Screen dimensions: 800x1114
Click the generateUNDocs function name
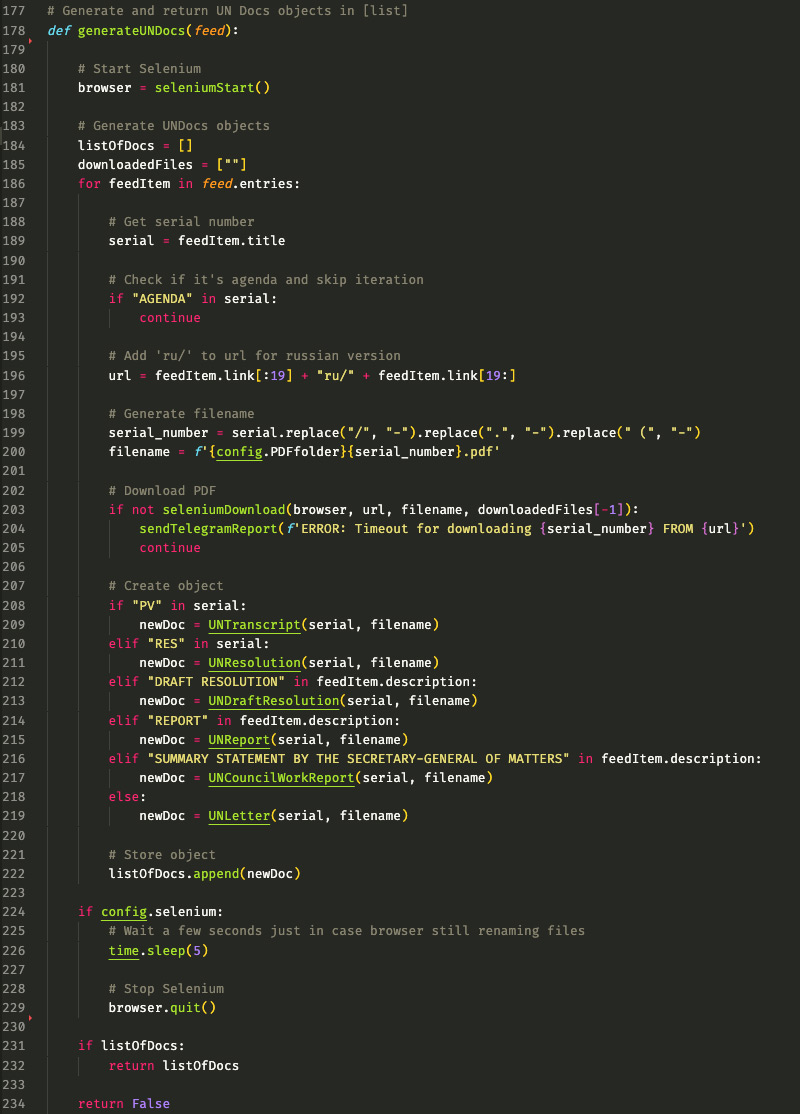(x=131, y=31)
